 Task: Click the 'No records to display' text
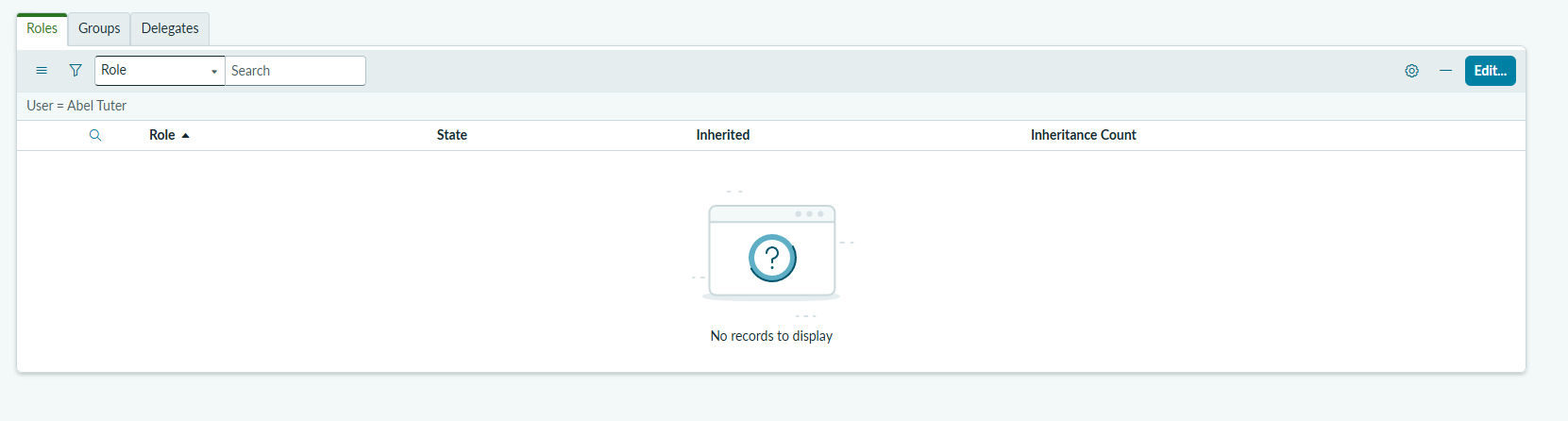tap(771, 336)
